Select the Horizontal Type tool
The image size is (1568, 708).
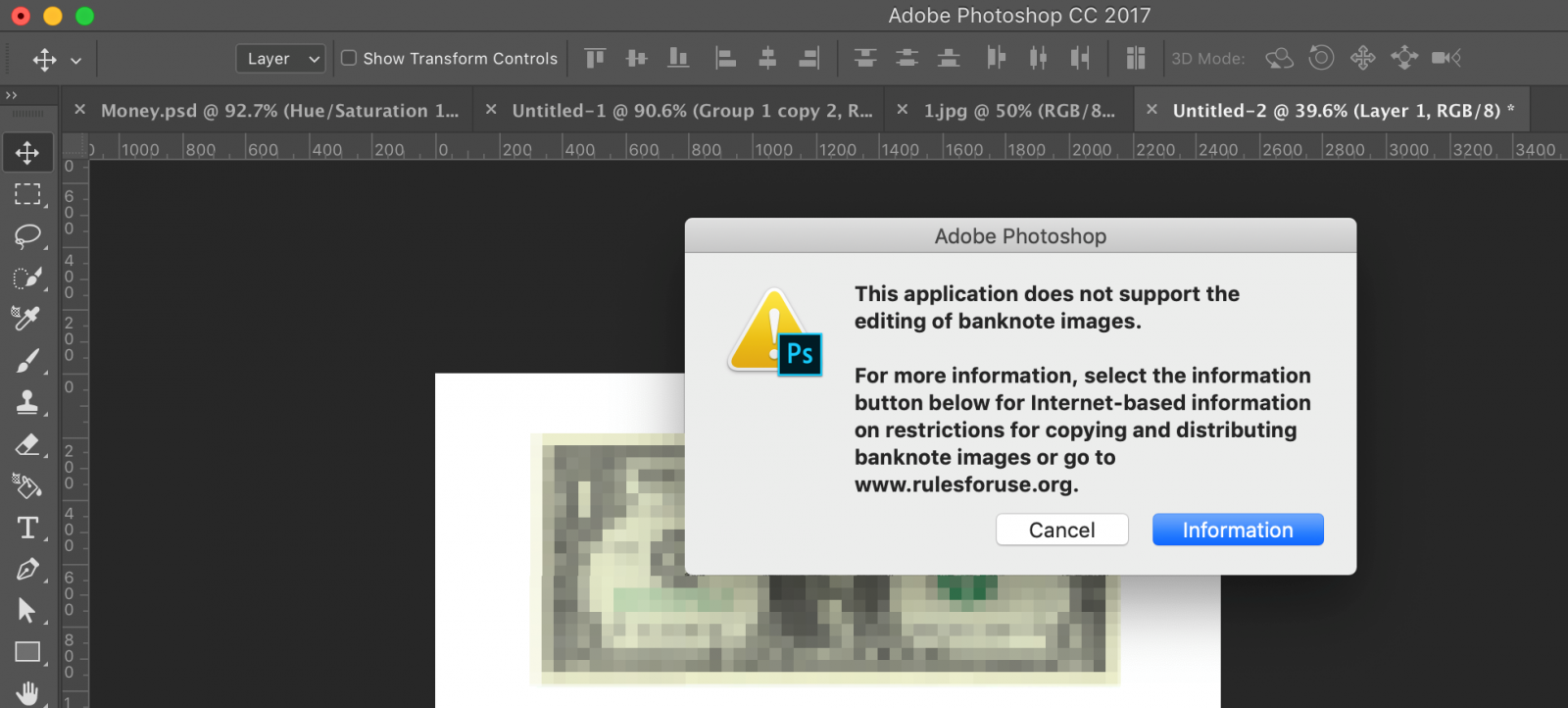click(27, 528)
